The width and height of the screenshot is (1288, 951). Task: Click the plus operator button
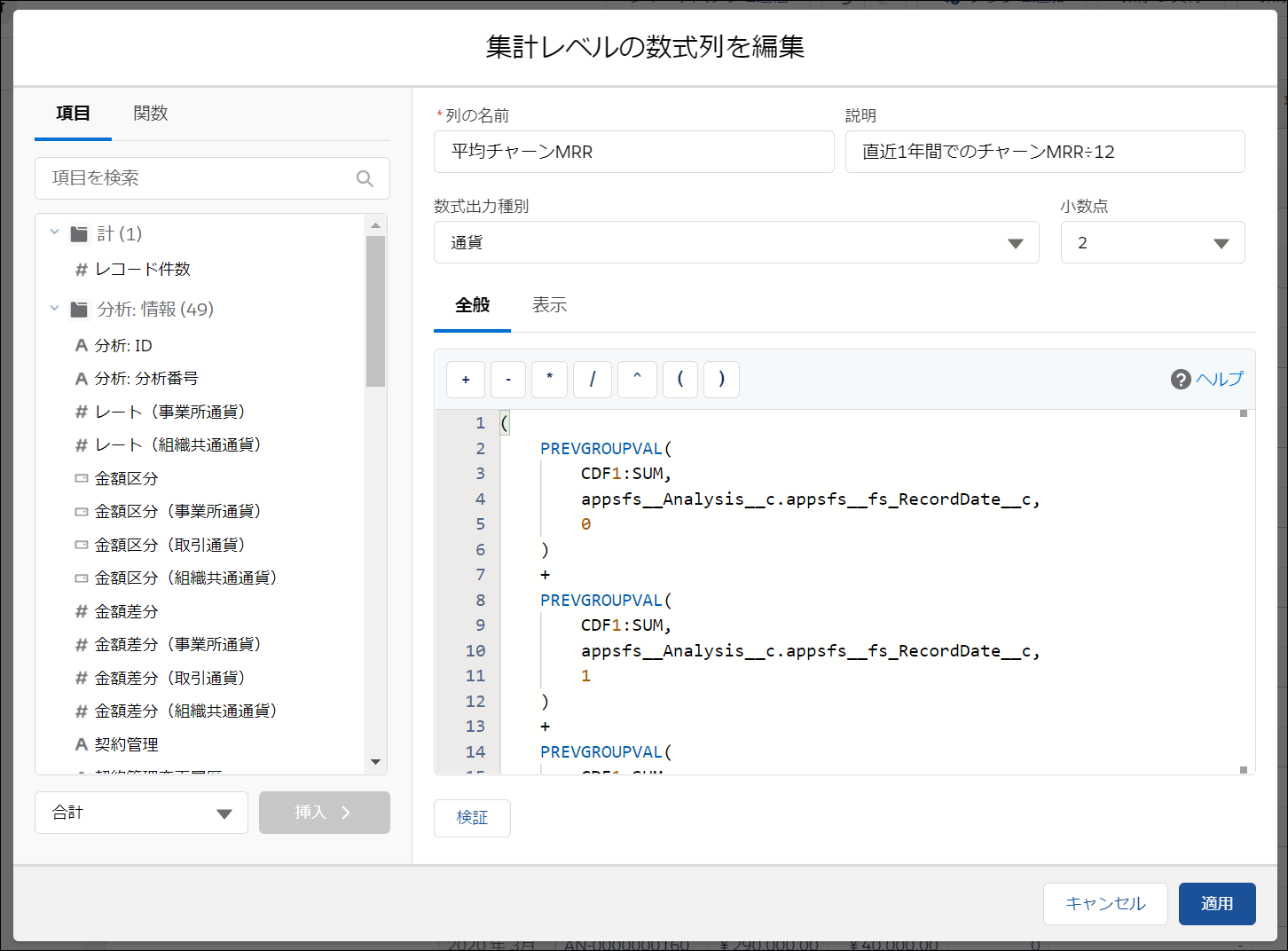[466, 380]
